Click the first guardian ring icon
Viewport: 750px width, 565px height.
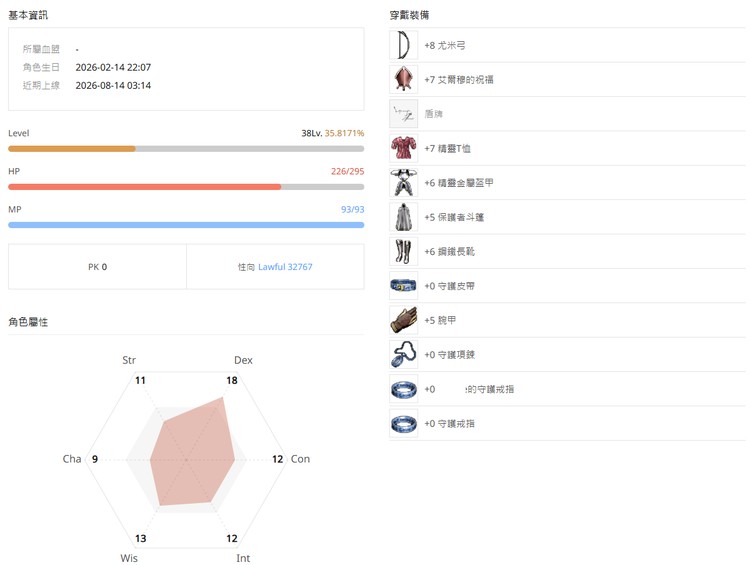(403, 389)
